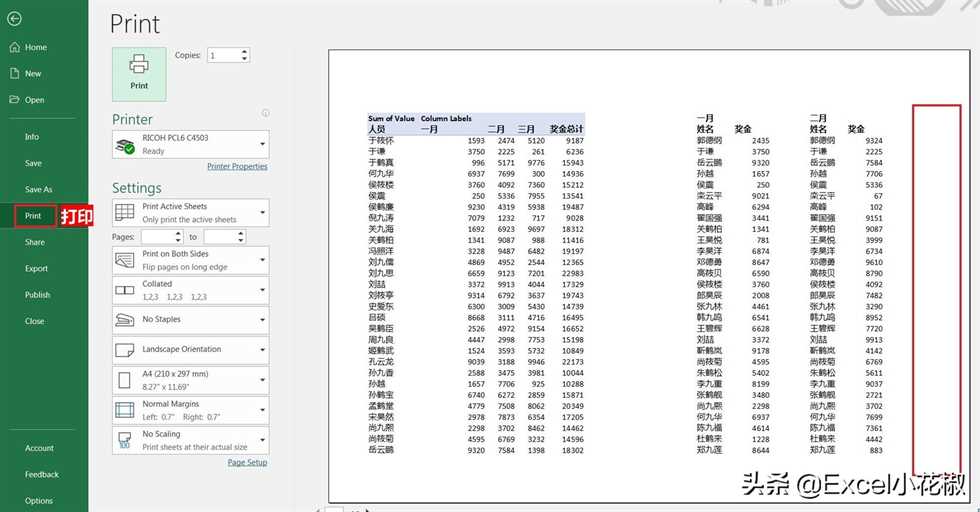
Task: Expand the Landscape Orientation dropdown
Action: click(x=263, y=350)
